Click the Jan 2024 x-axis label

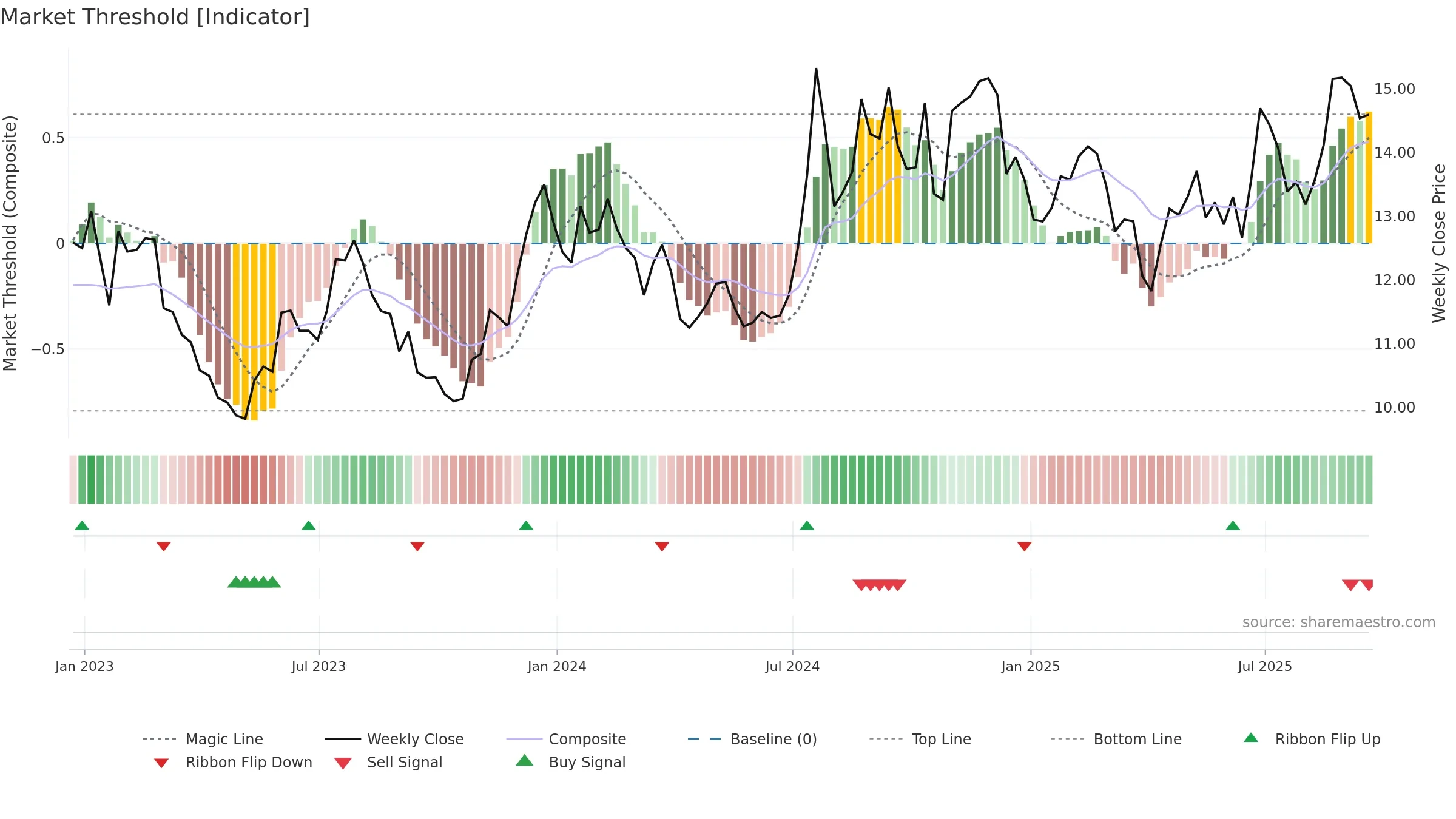click(557, 667)
